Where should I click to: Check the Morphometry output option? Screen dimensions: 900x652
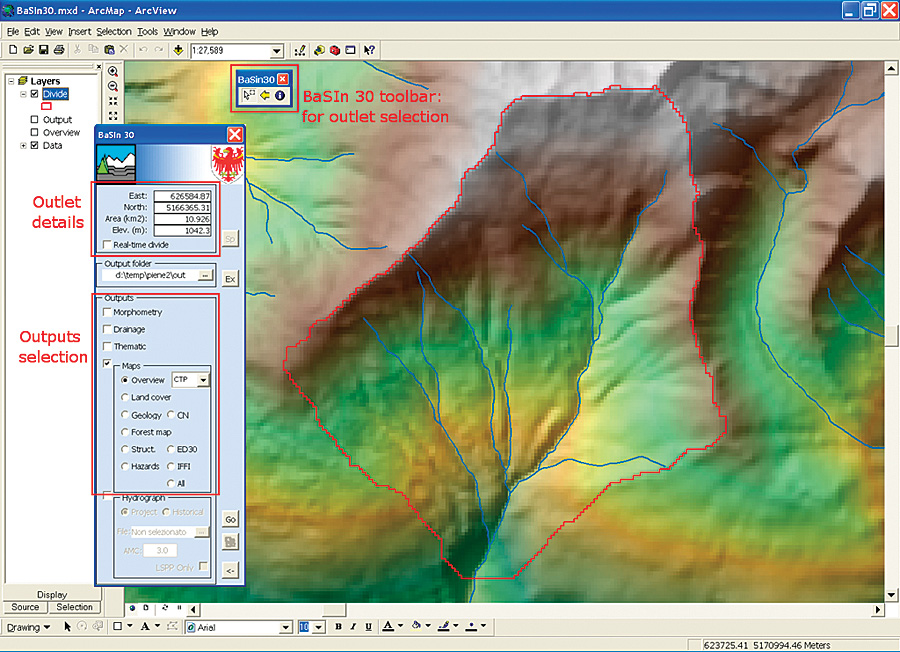coord(107,312)
